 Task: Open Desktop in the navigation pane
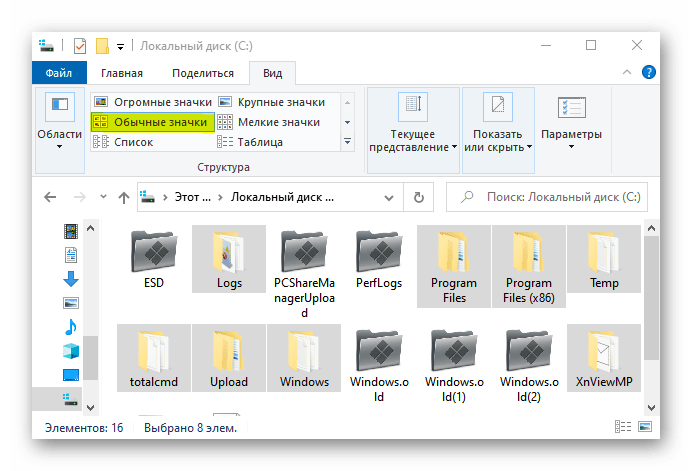(71, 375)
